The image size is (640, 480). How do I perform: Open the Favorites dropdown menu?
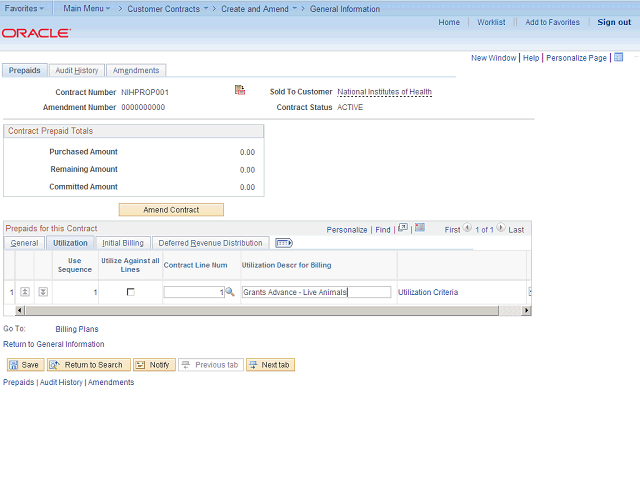[24, 8]
